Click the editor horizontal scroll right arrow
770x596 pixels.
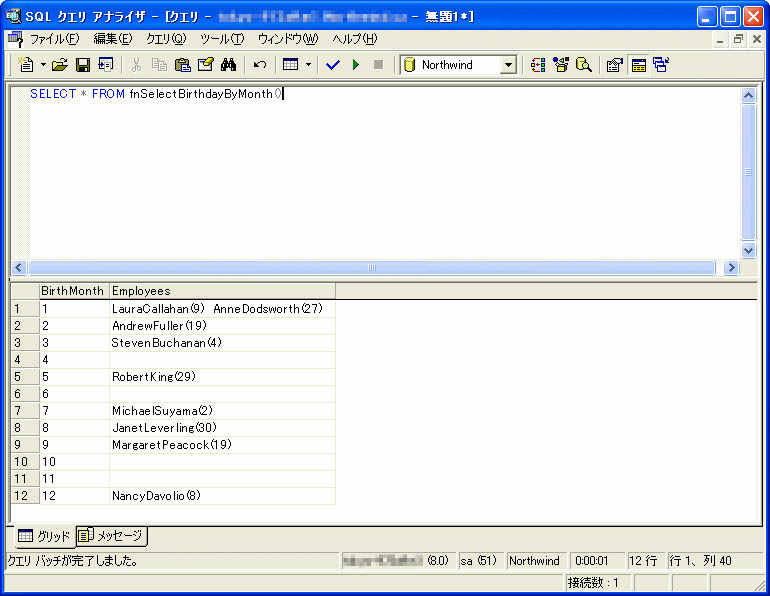tap(731, 268)
